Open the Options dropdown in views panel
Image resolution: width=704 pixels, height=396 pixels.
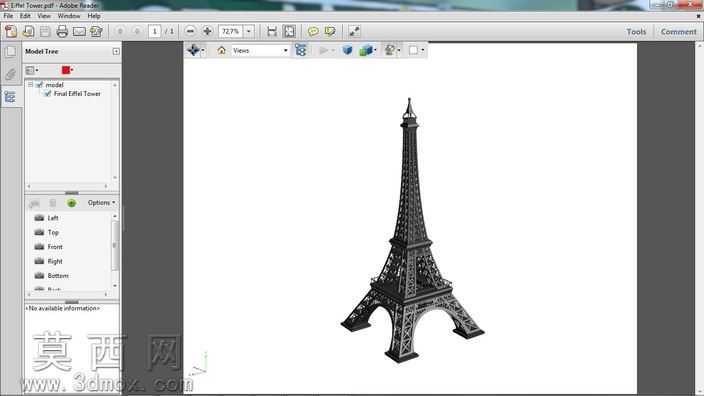click(101, 203)
